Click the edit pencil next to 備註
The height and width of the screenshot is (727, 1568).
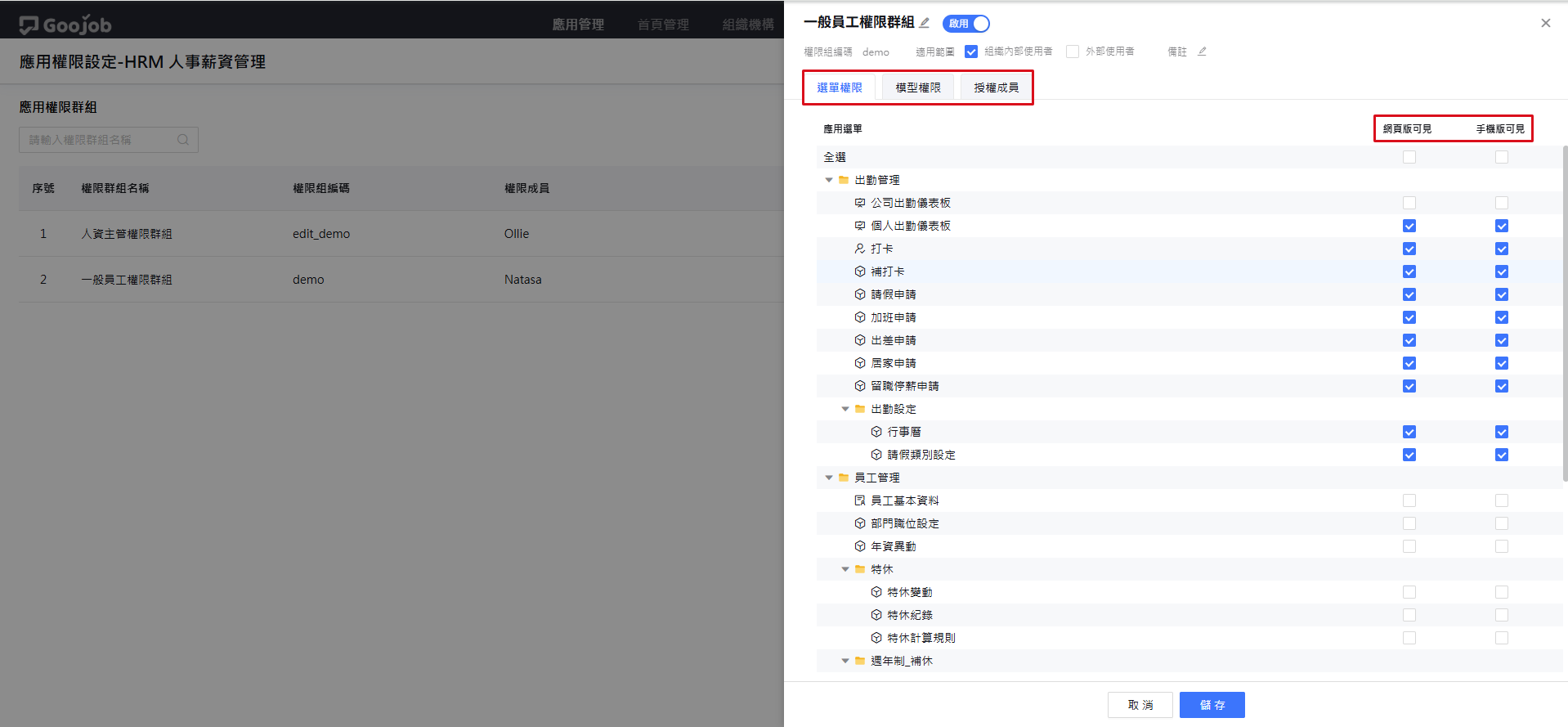pos(1202,52)
